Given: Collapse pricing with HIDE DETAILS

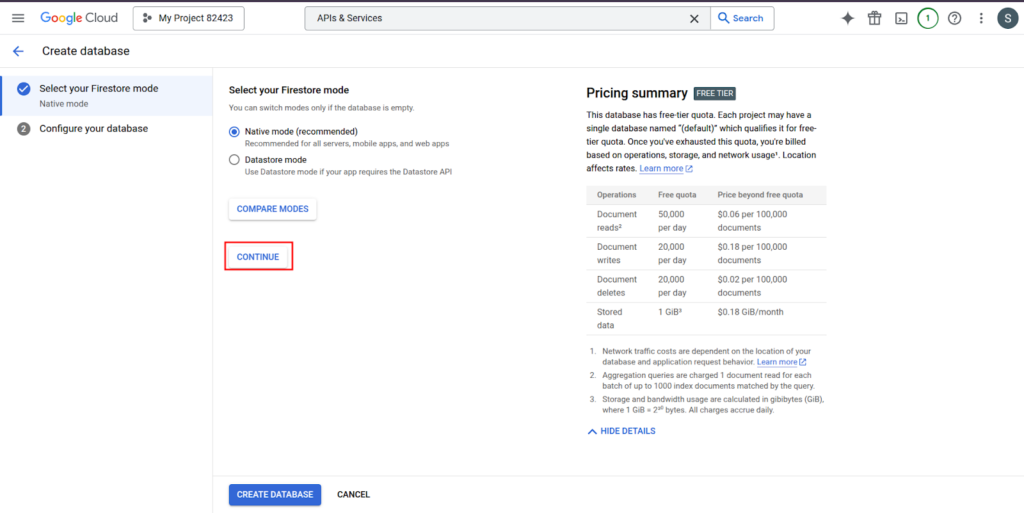Looking at the screenshot, I should tap(622, 431).
